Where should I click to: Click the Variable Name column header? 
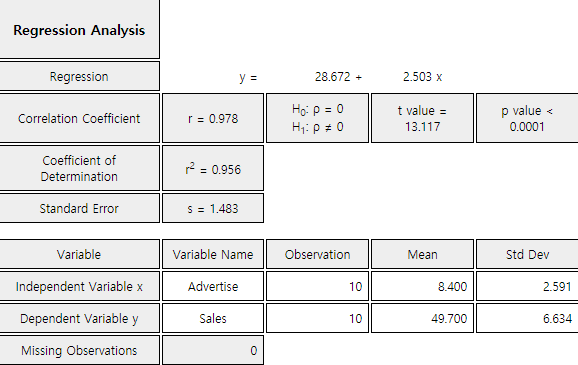pos(213,254)
